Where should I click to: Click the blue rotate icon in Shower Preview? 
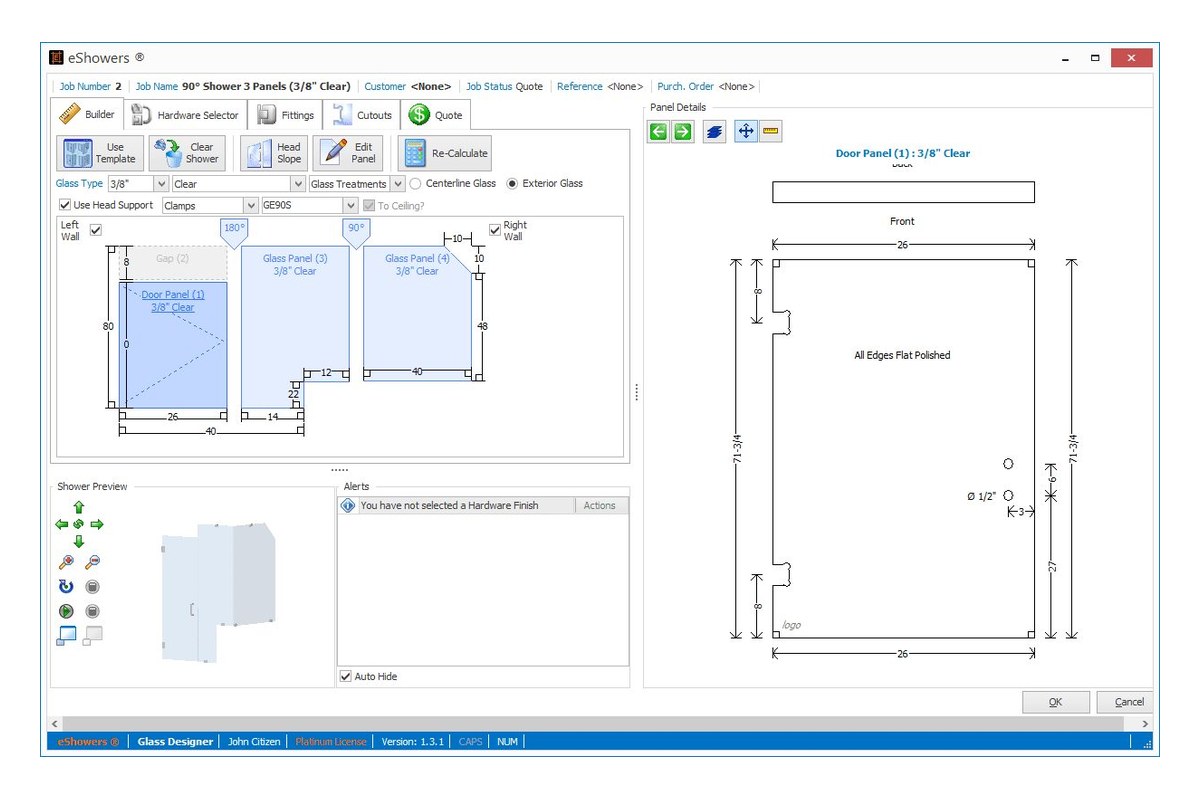point(66,587)
